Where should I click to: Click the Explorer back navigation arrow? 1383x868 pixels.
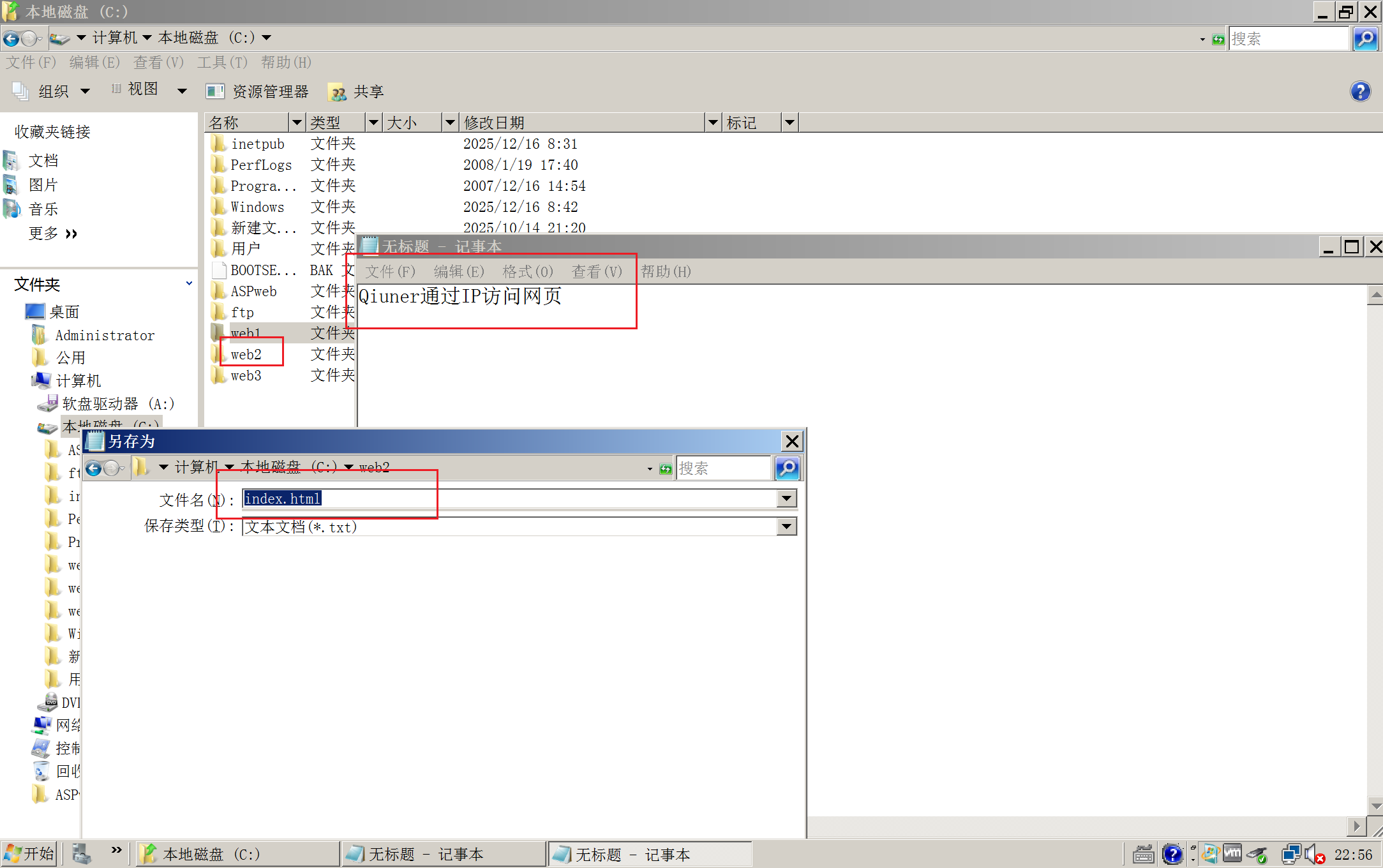(x=11, y=39)
